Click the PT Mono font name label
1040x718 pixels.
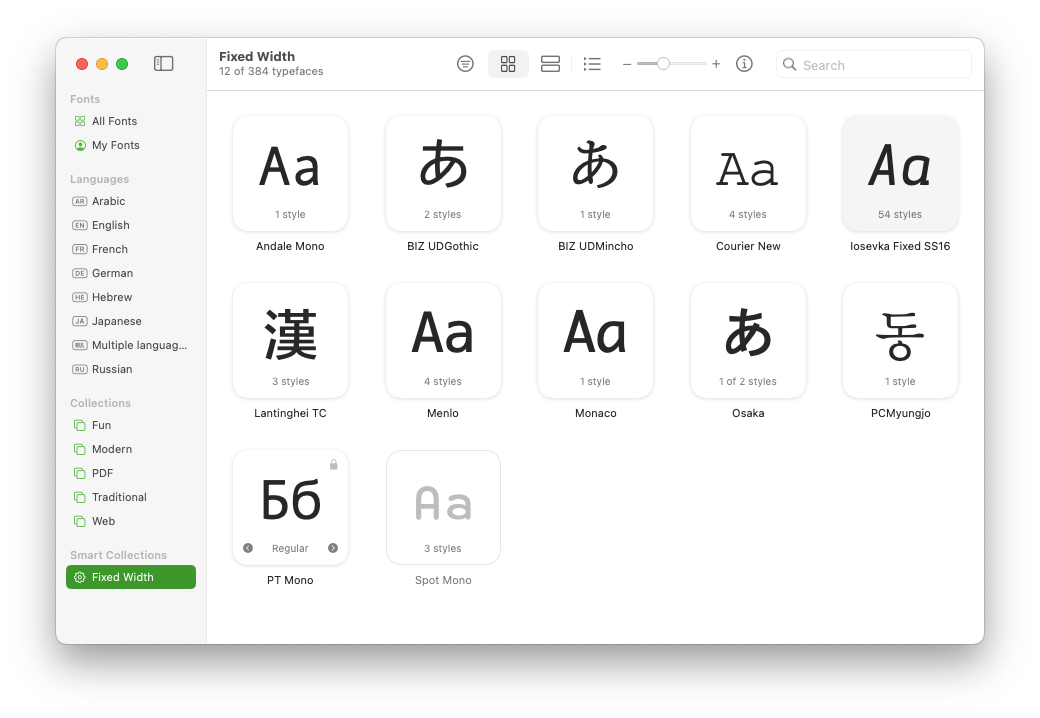[291, 580]
